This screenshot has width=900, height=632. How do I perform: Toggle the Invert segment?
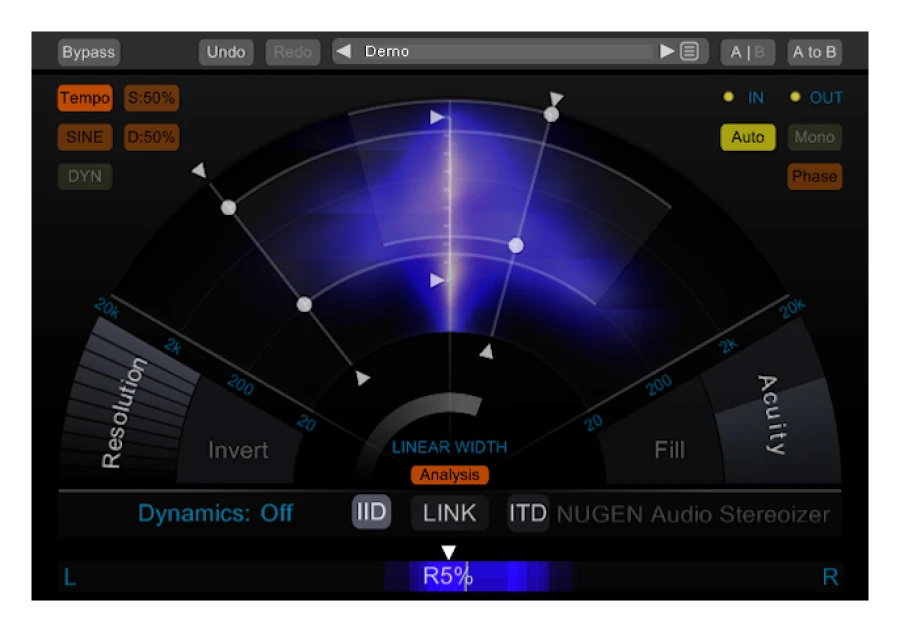click(238, 451)
